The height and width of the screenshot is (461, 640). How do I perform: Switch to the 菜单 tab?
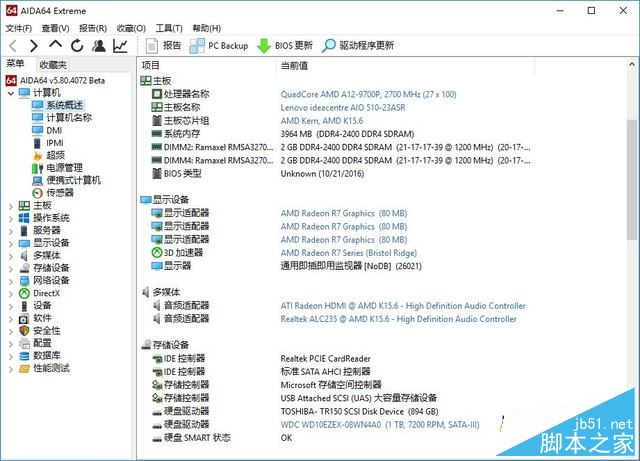[15, 64]
